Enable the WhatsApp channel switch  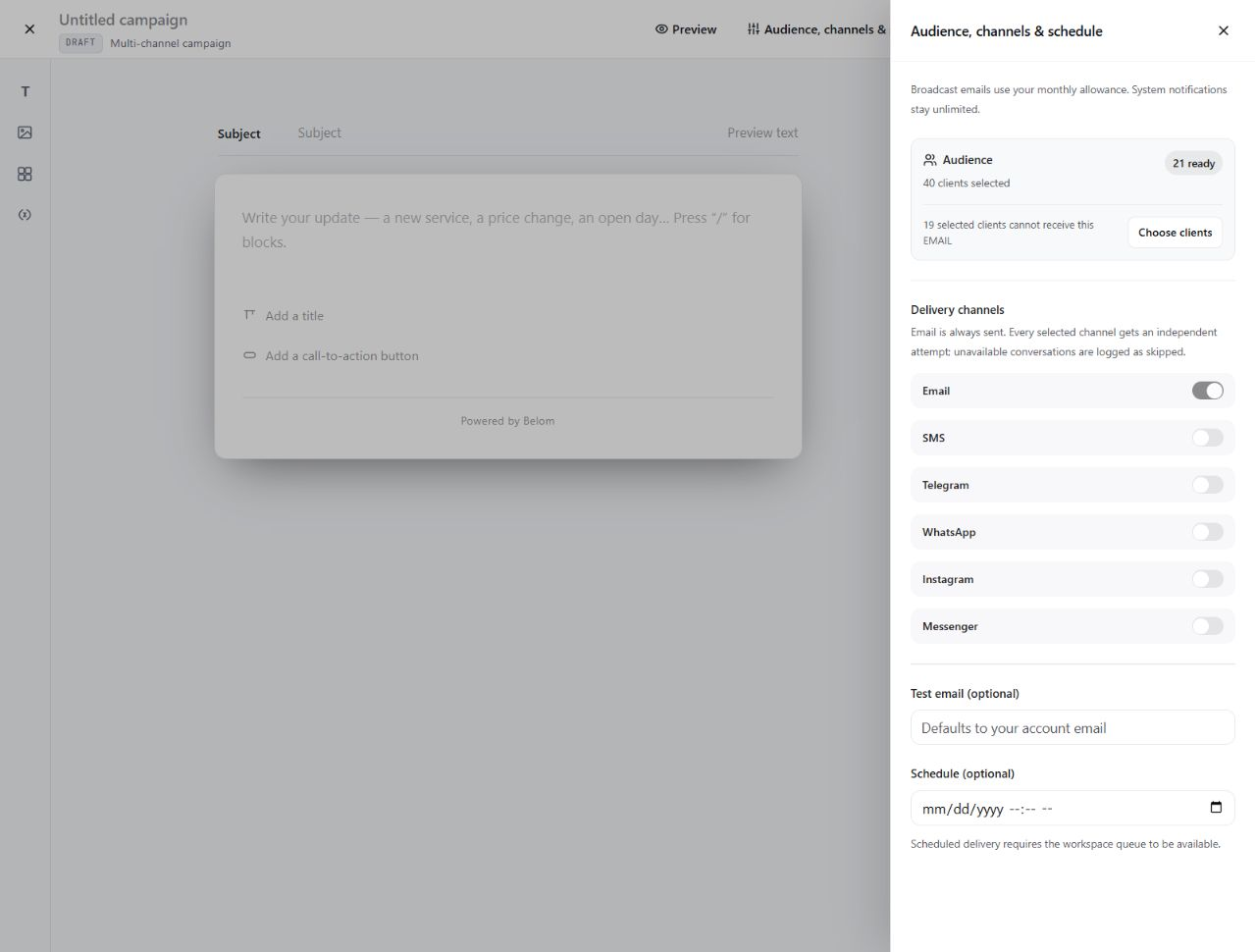1208,532
